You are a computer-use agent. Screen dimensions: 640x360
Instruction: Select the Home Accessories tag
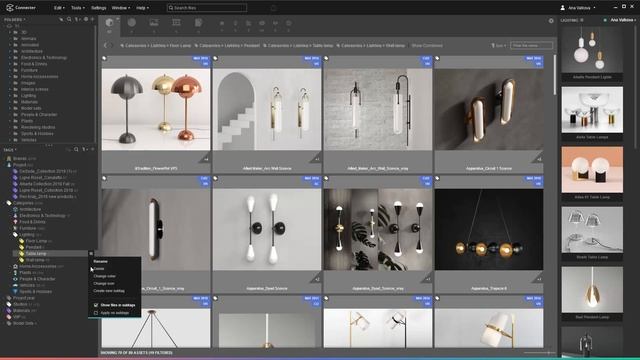click(x=38, y=266)
